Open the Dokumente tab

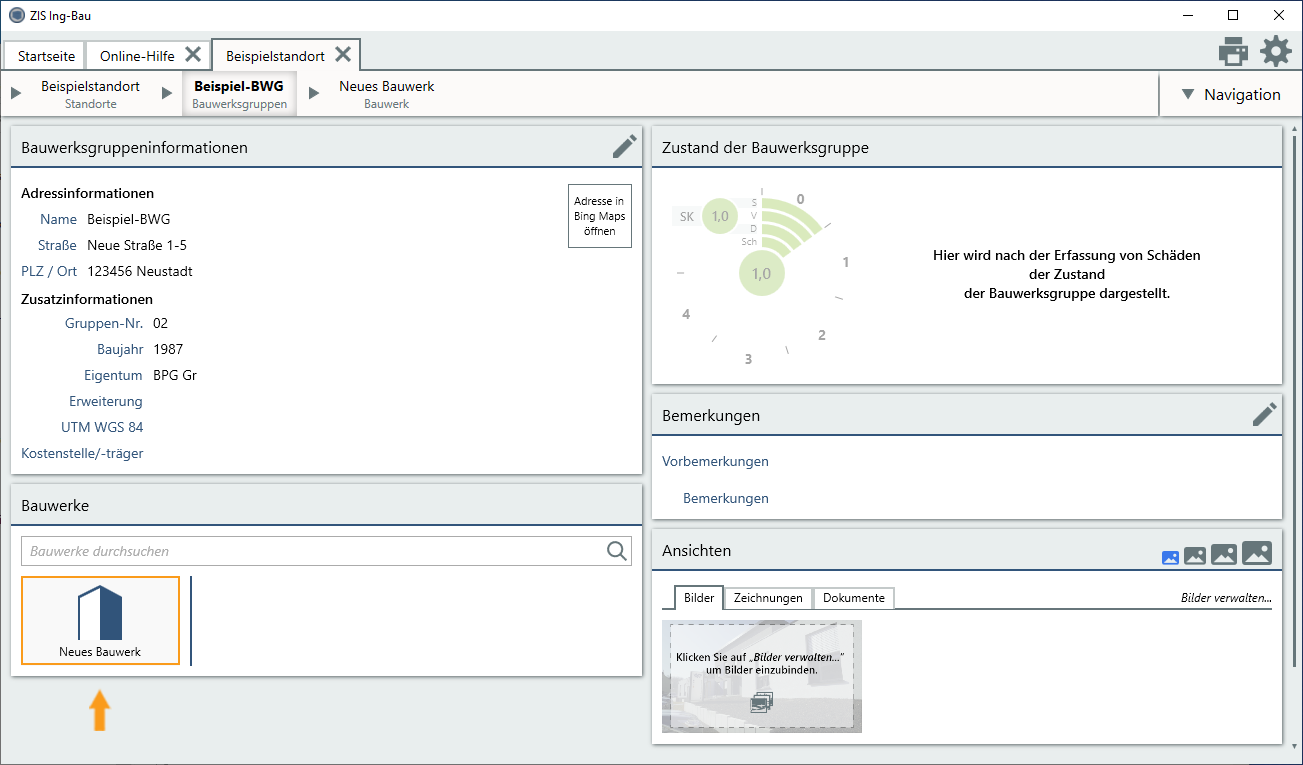coord(853,598)
